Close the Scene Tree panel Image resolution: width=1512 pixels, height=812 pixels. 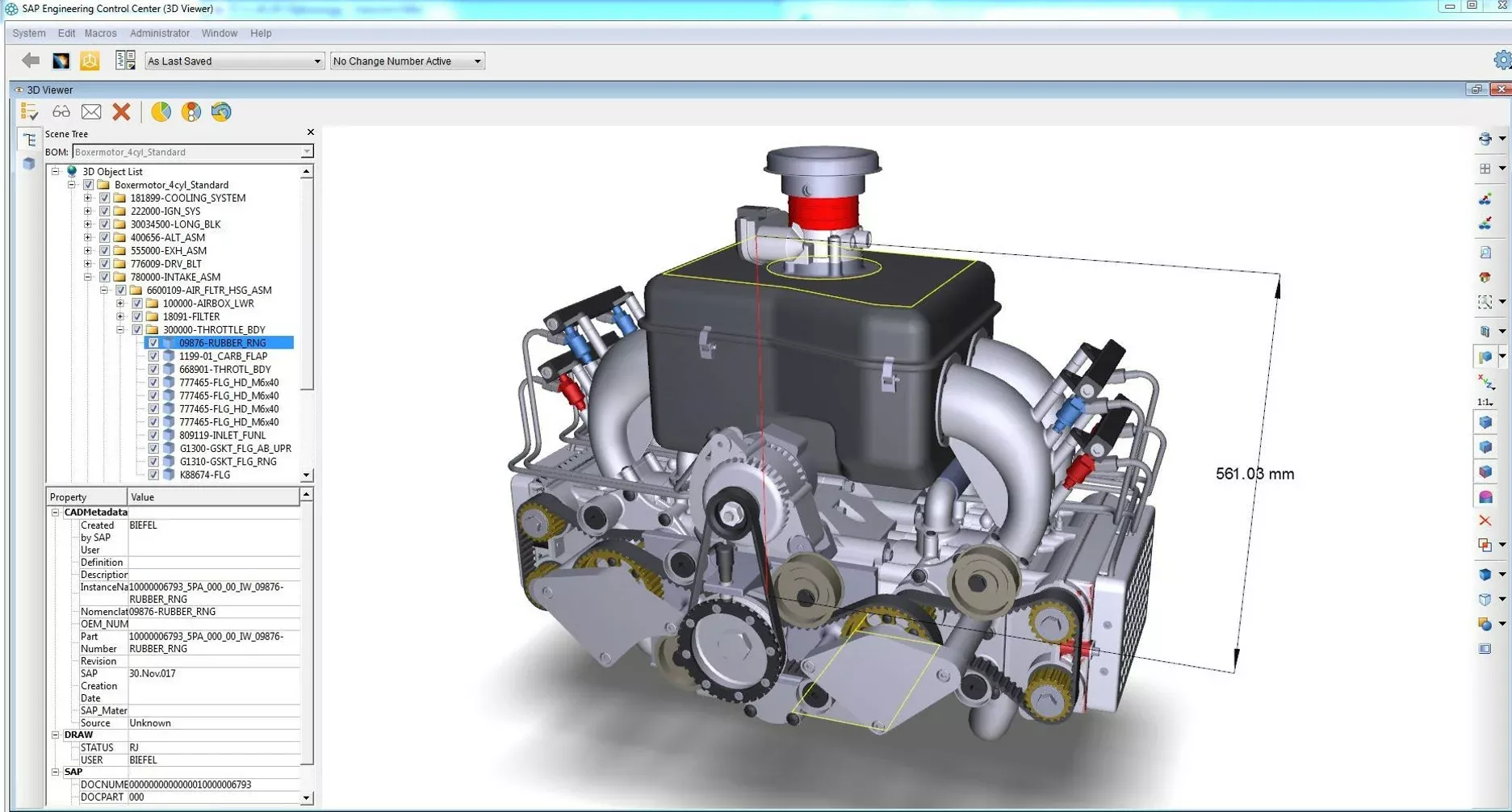pos(311,132)
